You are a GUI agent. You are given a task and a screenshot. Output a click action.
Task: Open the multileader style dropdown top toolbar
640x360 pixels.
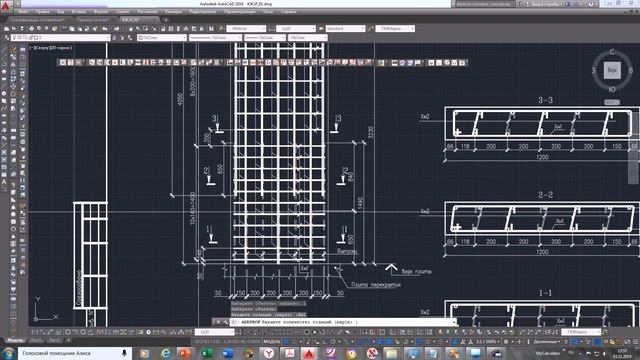[x=395, y=29]
